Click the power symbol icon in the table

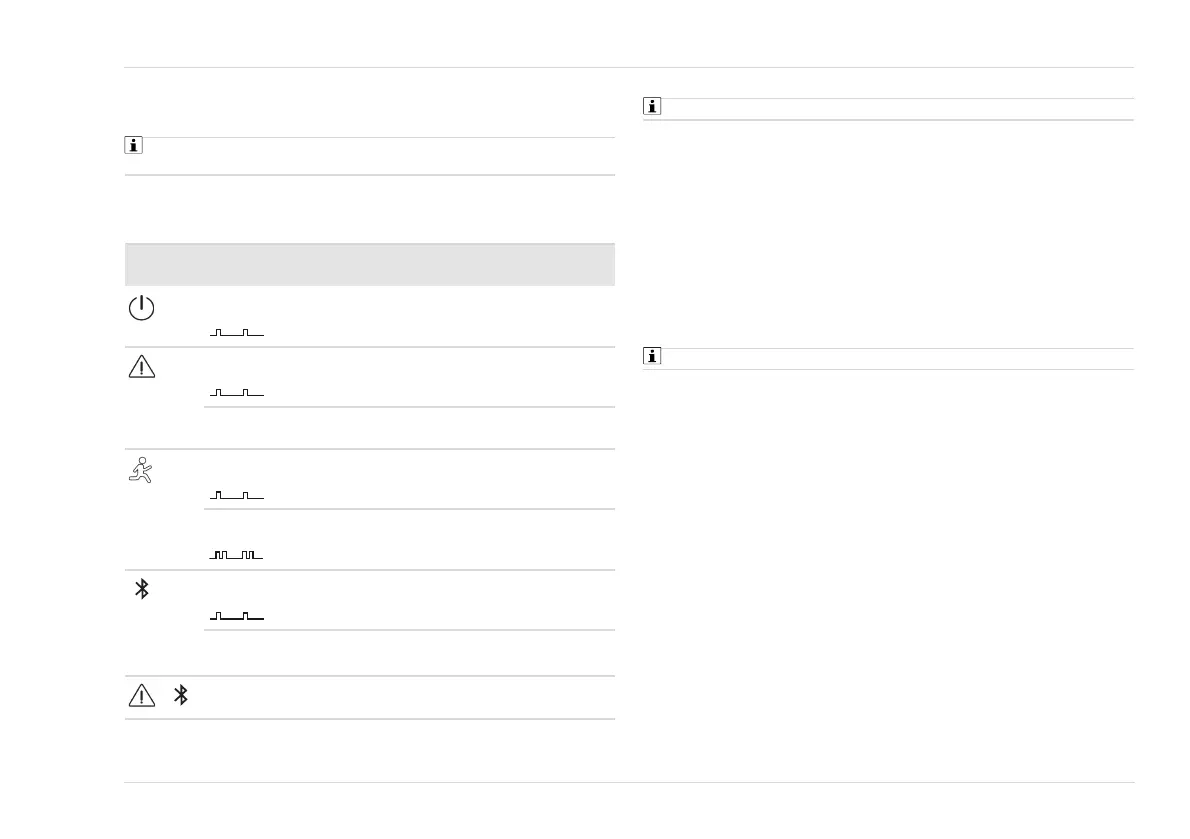(142, 309)
